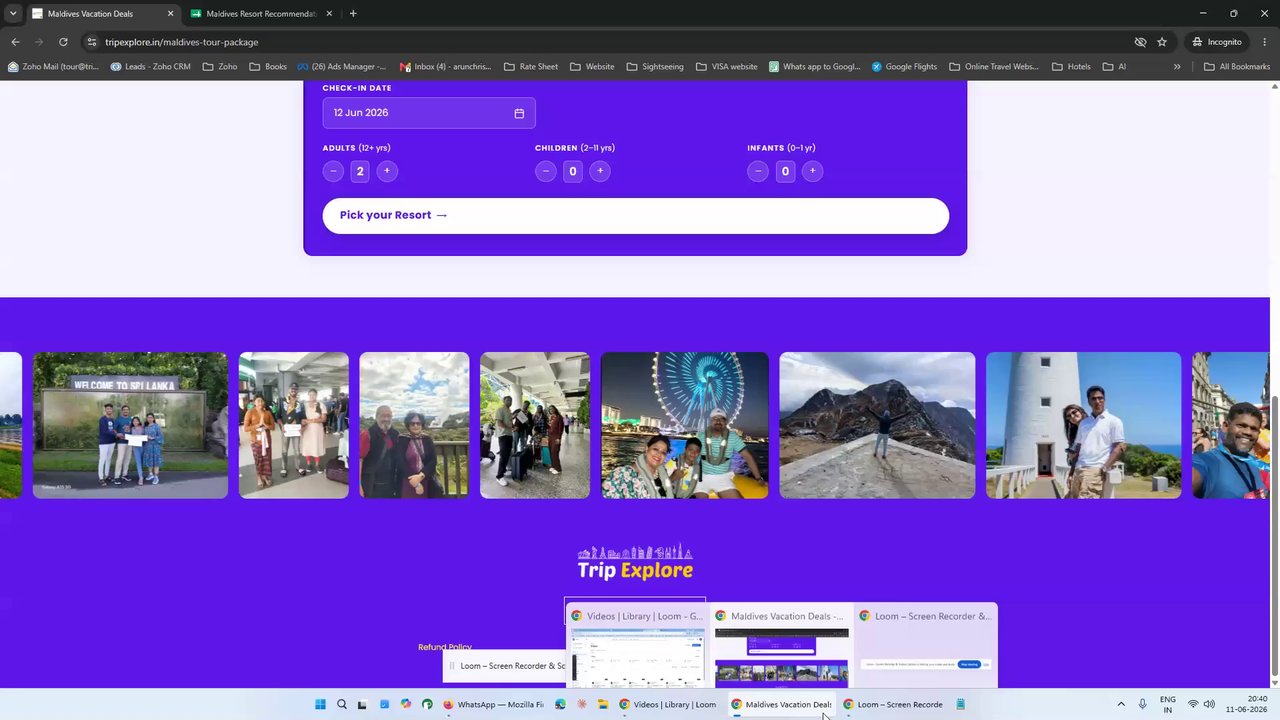
Task: Open the Chrome menu three-dot icon
Action: point(1265,42)
